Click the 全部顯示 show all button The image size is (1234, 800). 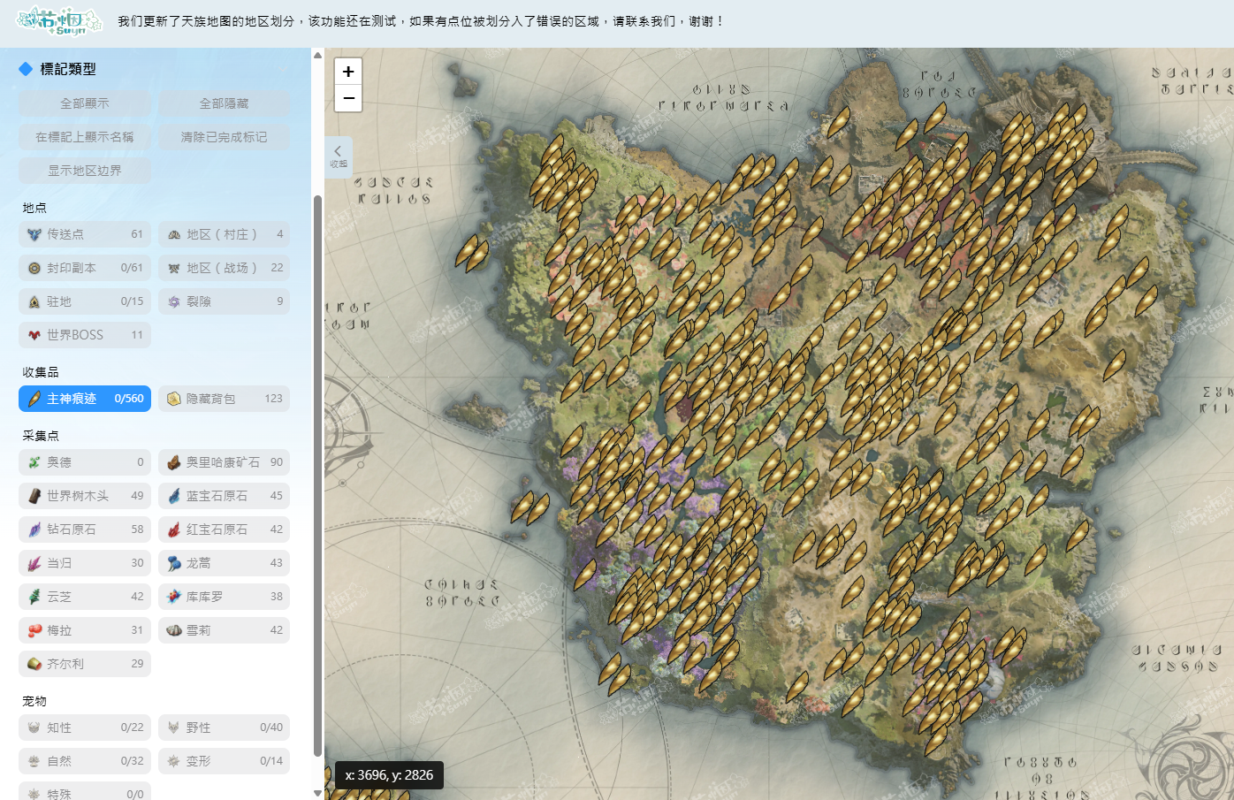[x=84, y=103]
